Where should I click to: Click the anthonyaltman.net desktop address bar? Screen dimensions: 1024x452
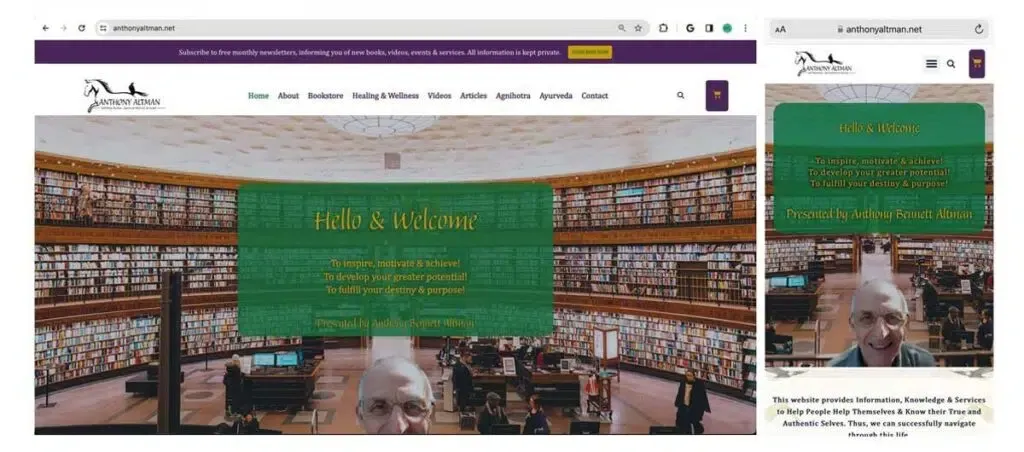tap(372, 28)
